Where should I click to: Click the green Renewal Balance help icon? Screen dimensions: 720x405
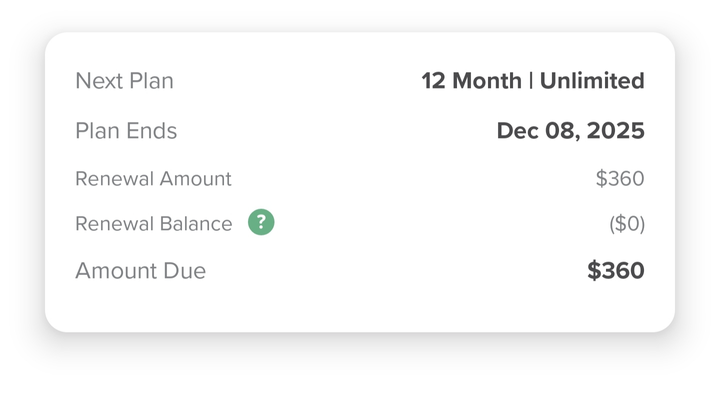(x=261, y=223)
